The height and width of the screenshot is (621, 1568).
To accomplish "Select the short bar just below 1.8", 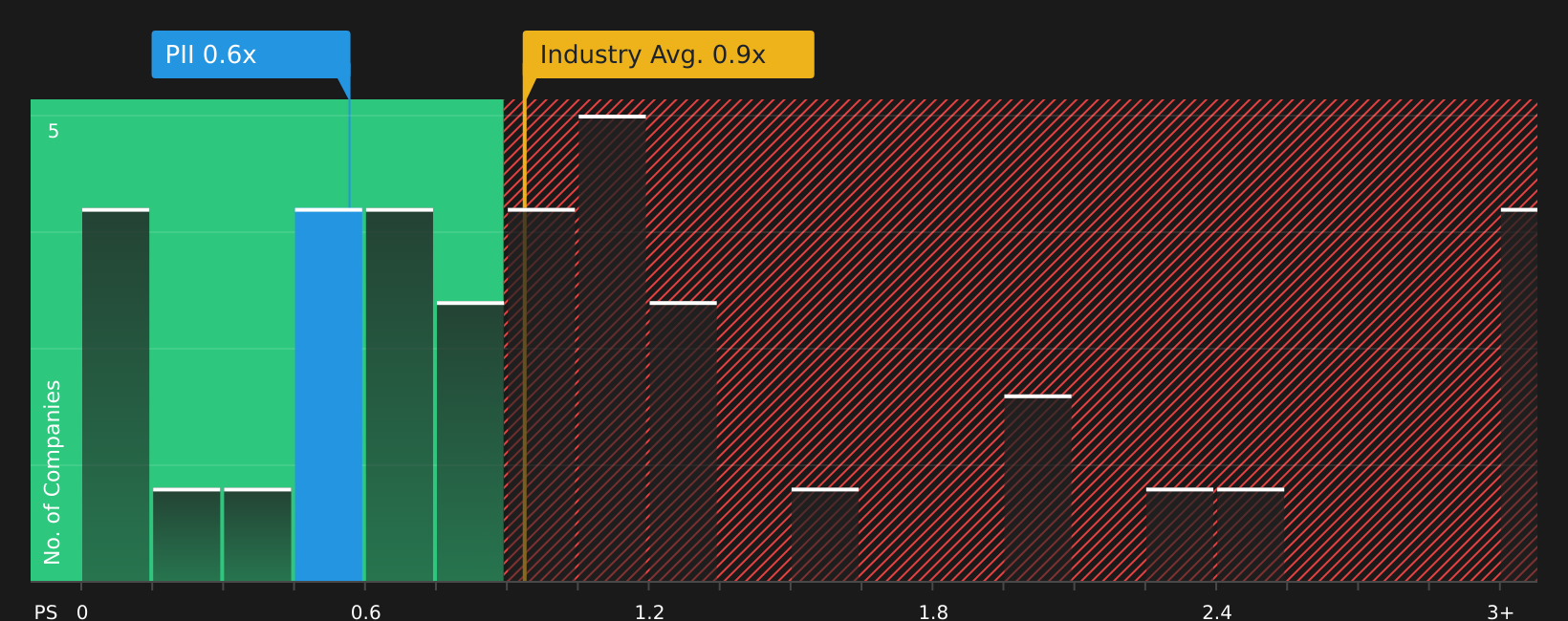I will click(825, 535).
